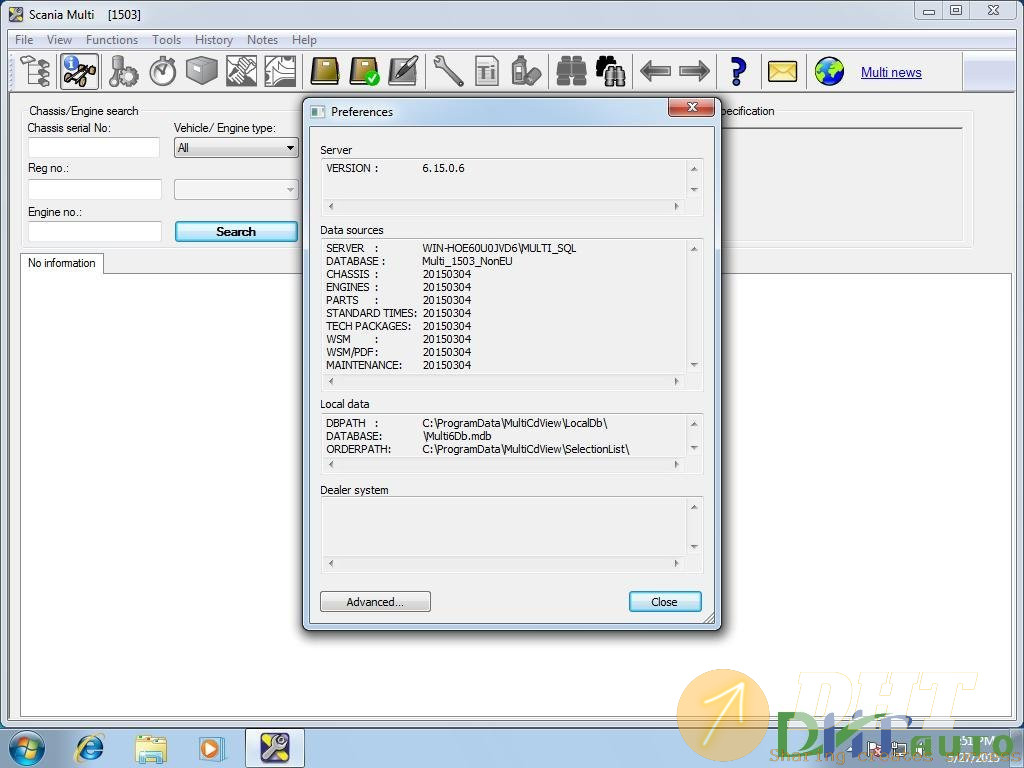Screen dimensions: 1024x768
Task: Focus the Chassis serial No input field
Action: click(93, 148)
